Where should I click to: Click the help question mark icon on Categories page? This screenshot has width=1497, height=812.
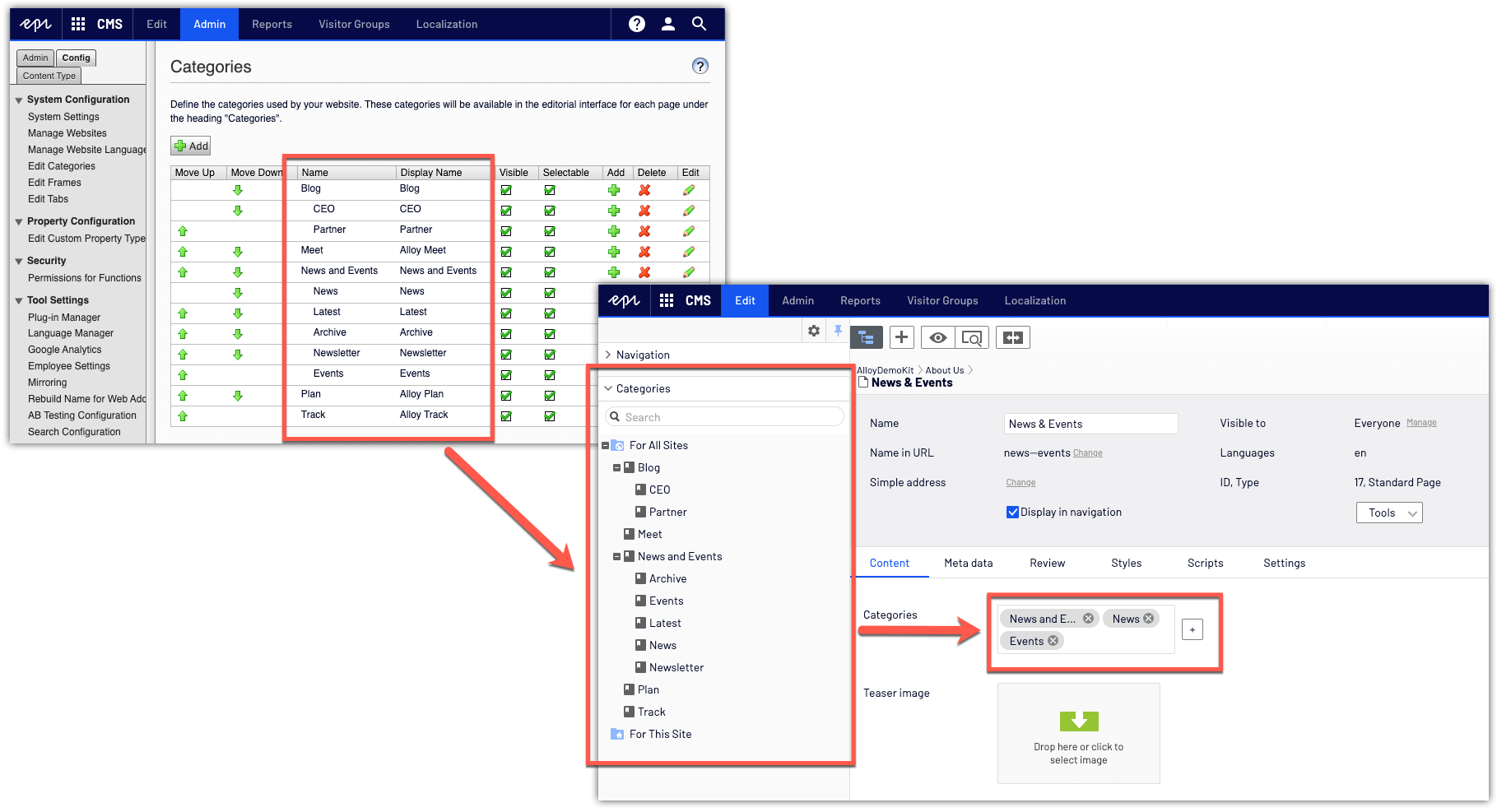pos(700,67)
